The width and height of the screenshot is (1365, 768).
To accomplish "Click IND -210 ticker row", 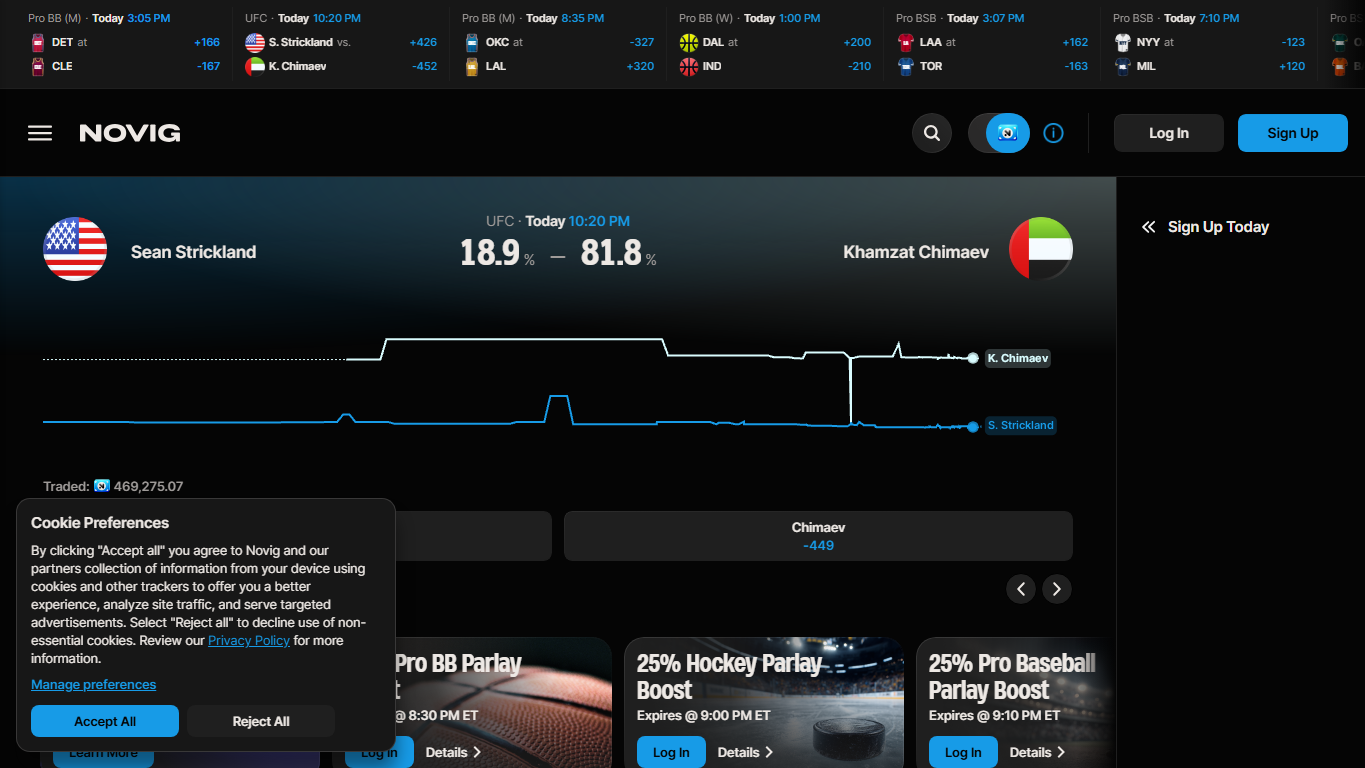I will pos(775,66).
